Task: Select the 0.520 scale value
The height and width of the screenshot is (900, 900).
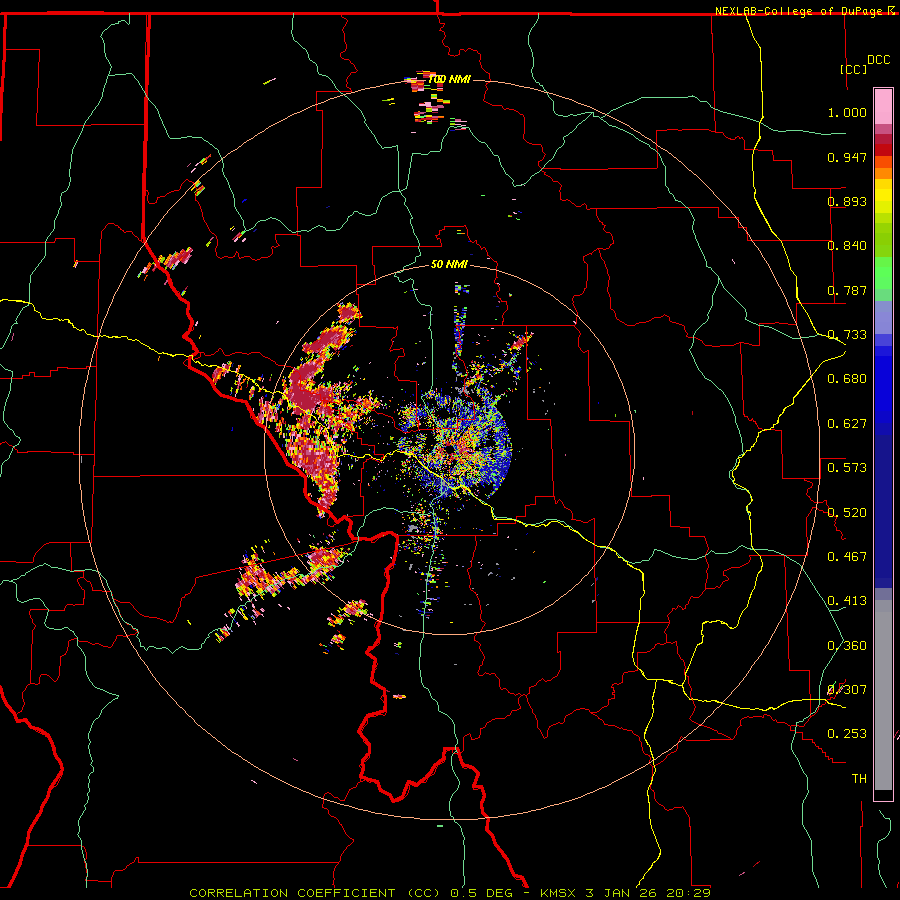Action: (x=847, y=513)
